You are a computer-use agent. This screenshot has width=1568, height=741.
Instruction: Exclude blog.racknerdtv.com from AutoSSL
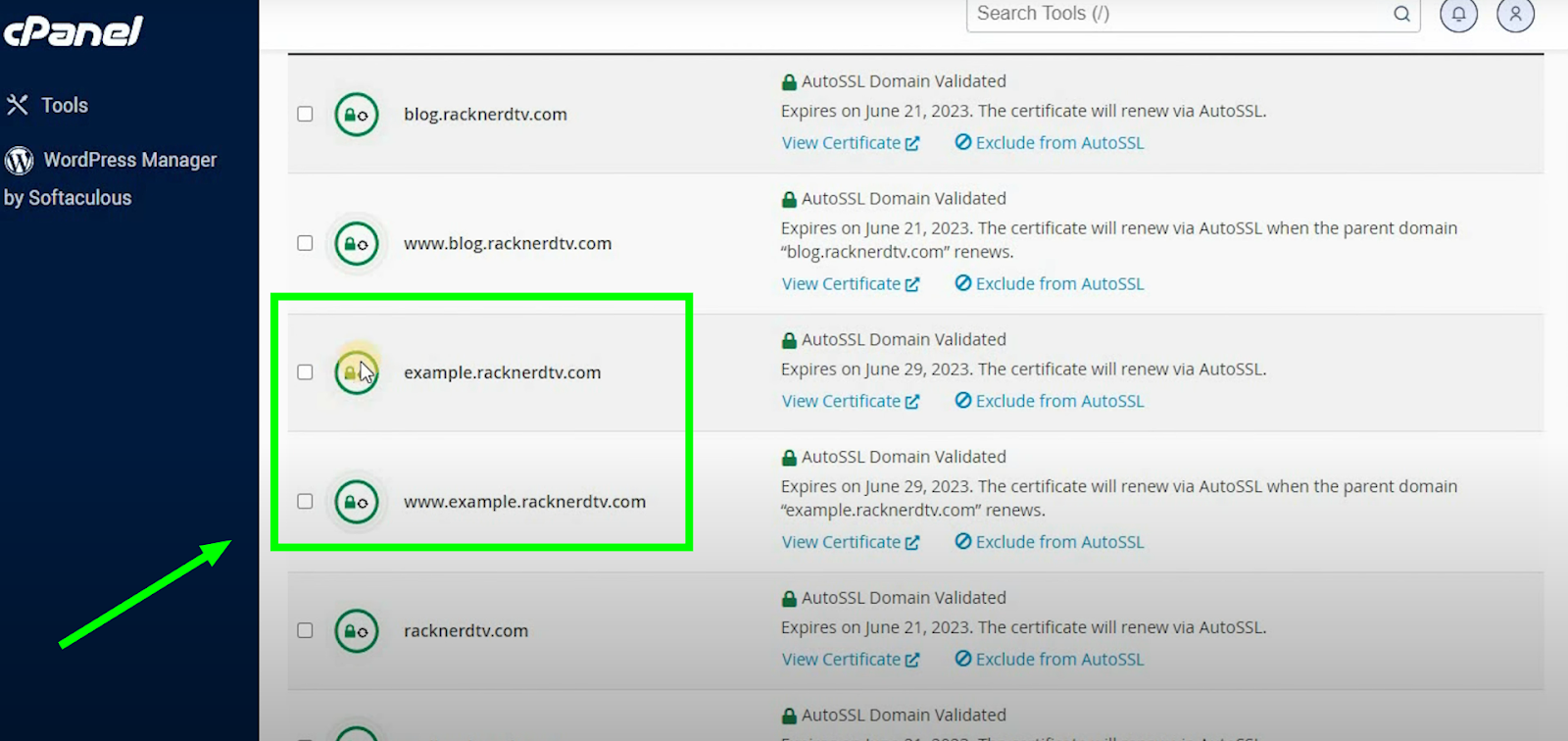(1050, 143)
